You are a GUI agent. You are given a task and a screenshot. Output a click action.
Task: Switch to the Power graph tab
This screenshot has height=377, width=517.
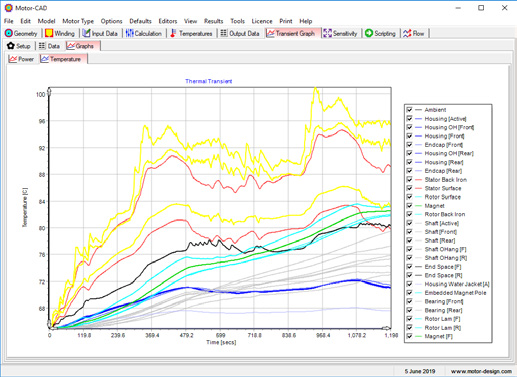(22, 59)
